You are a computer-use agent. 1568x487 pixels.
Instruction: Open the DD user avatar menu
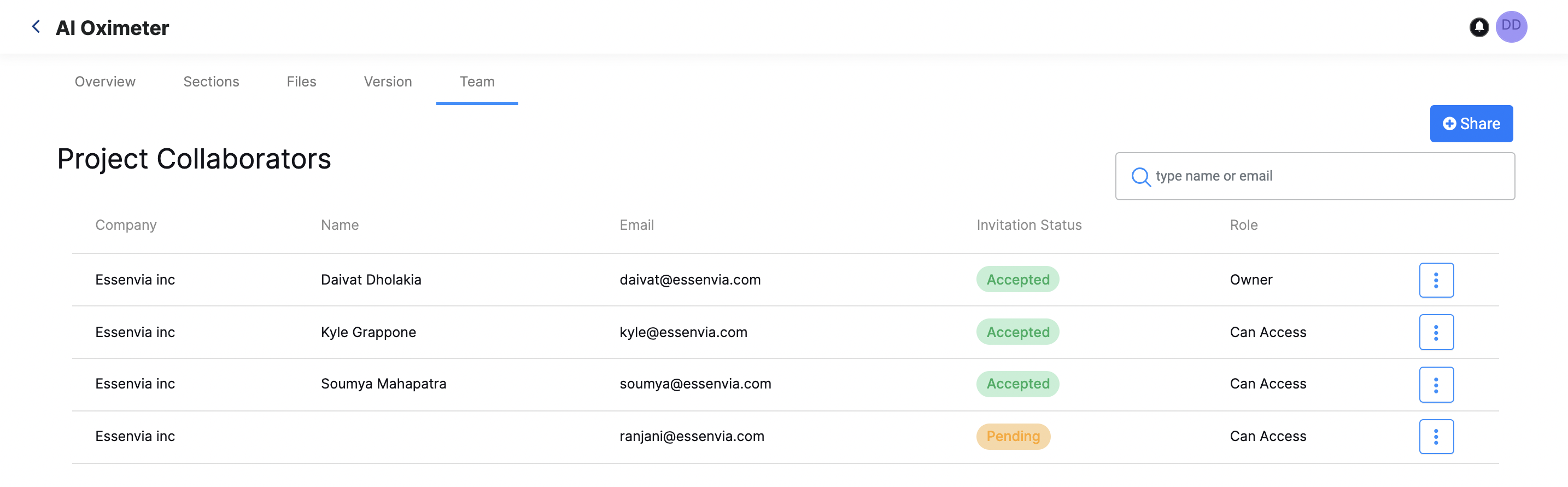(x=1511, y=27)
